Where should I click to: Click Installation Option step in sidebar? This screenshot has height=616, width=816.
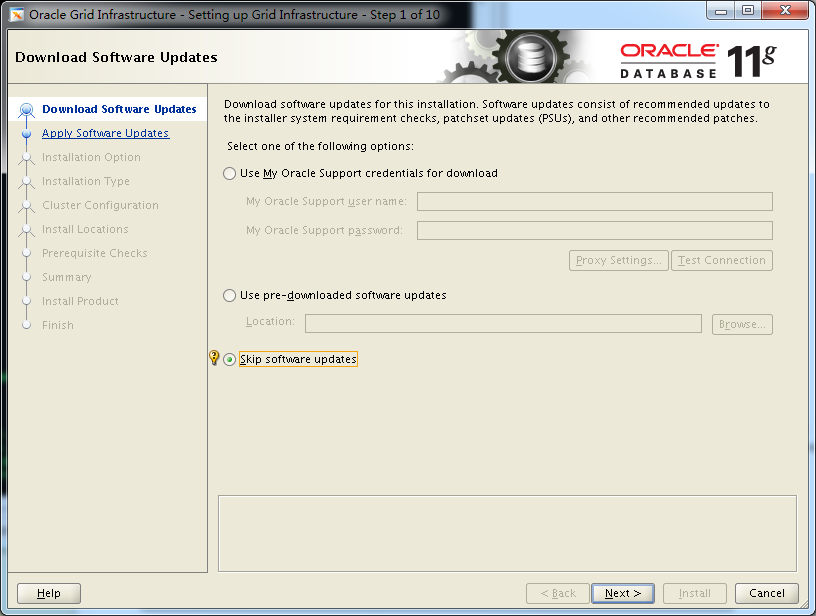coord(91,157)
